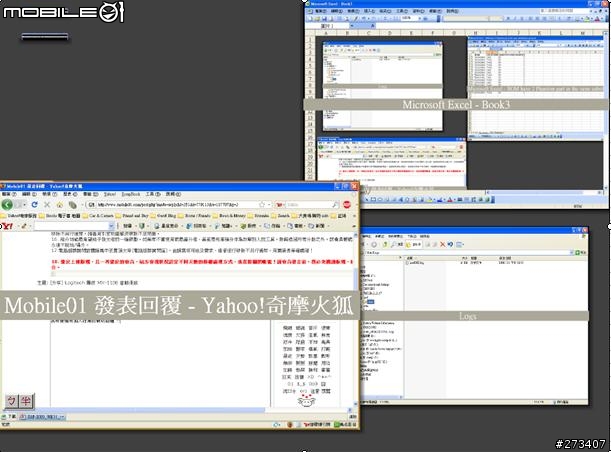The image size is (611, 452).
Task: Select Rectangle tool in Excel drawing toolbar
Action: [373, 200]
